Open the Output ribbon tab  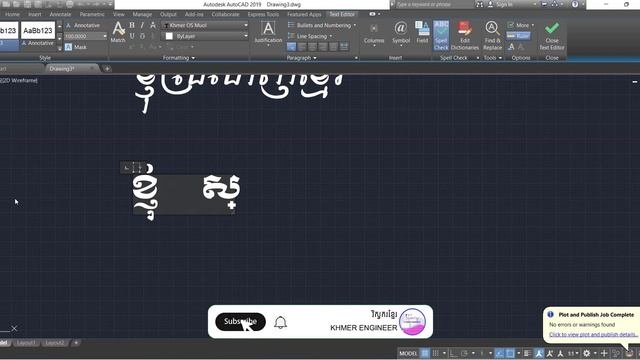(x=168, y=14)
